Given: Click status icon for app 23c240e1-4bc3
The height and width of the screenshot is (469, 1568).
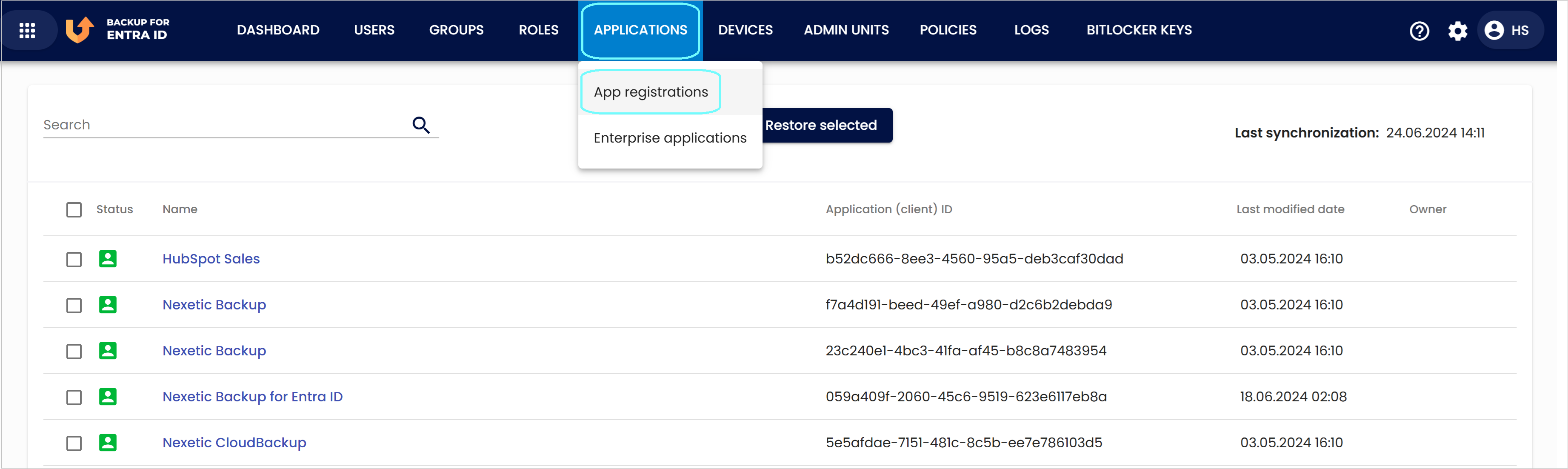Looking at the screenshot, I should [x=108, y=351].
